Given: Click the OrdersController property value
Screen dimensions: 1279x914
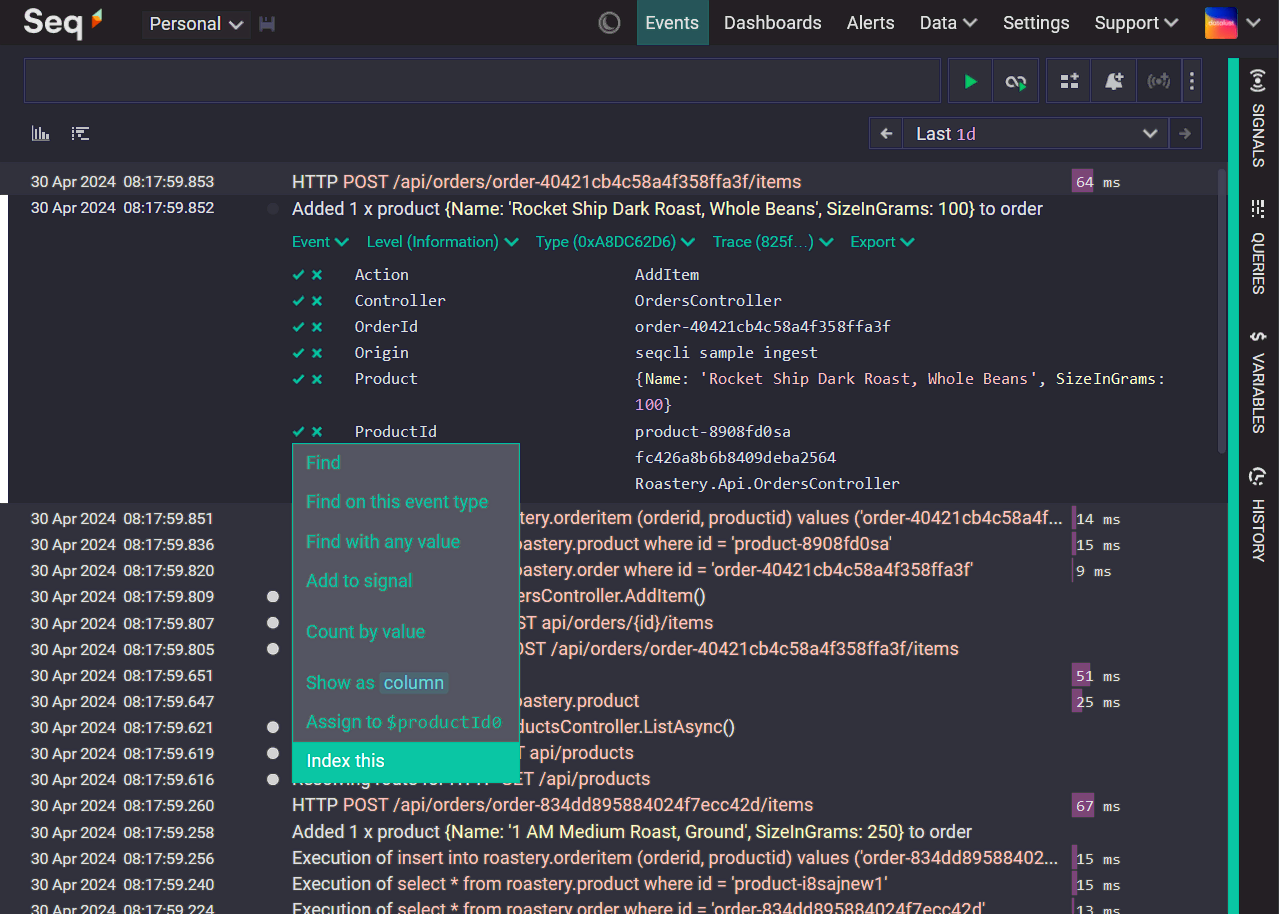Looking at the screenshot, I should coord(708,300).
